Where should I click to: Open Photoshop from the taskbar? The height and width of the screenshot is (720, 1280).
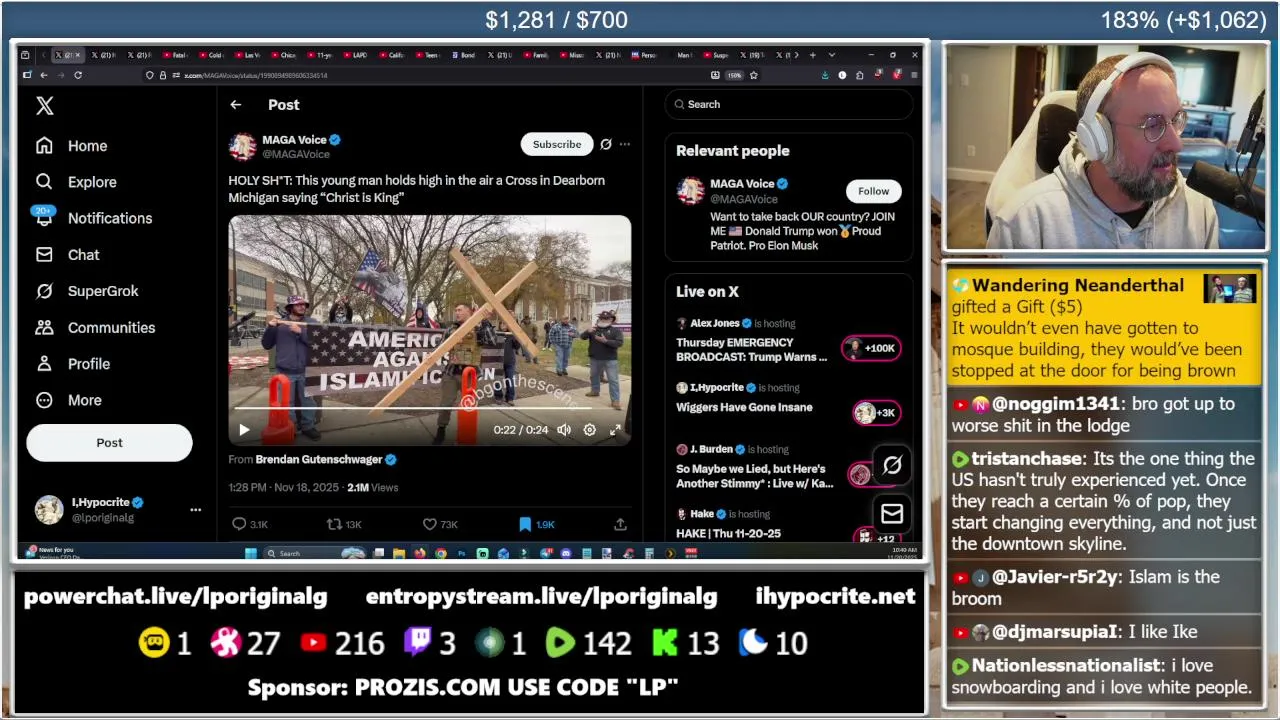coord(461,553)
